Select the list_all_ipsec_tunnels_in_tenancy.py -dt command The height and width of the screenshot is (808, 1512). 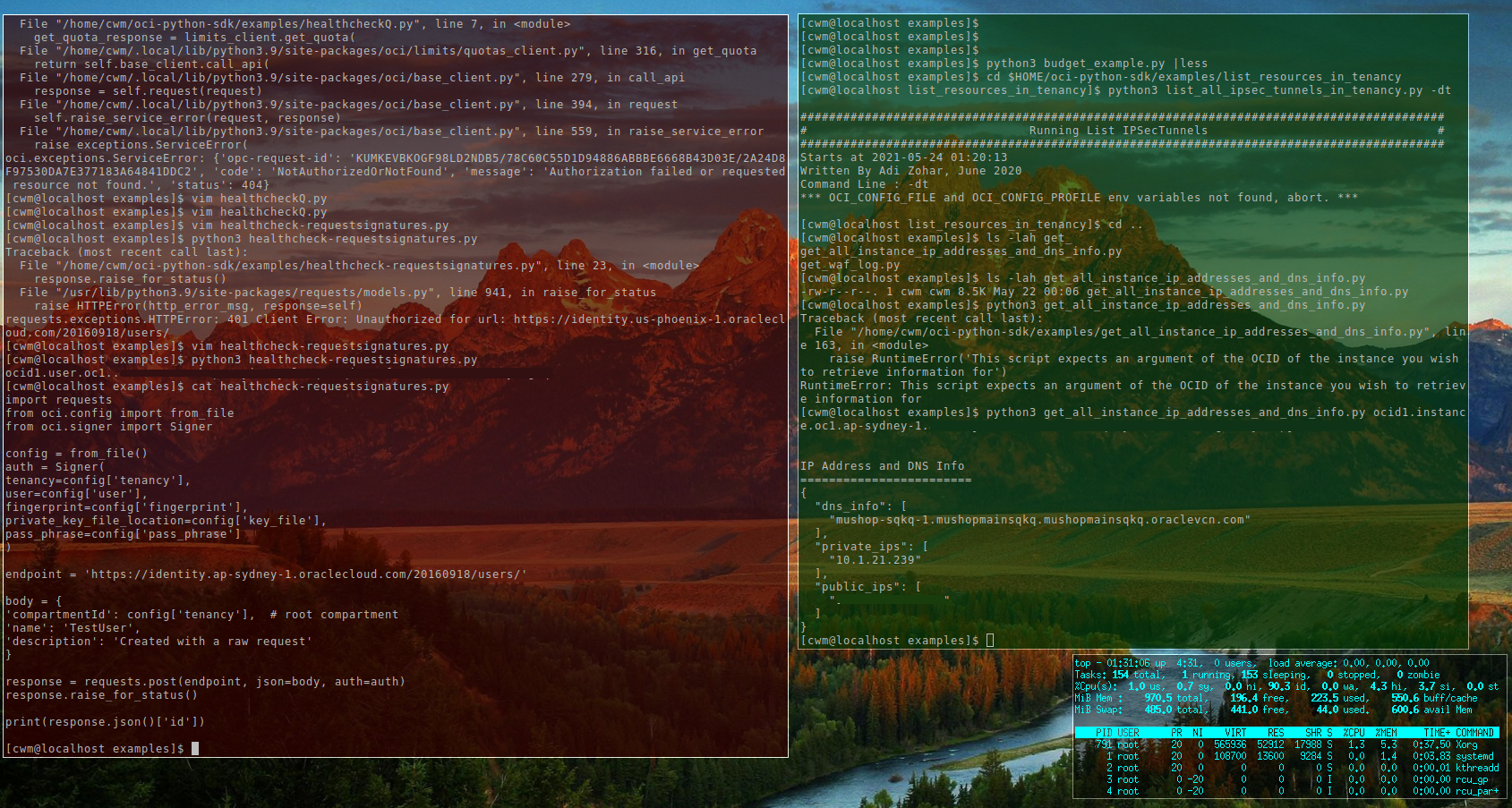[1279, 90]
